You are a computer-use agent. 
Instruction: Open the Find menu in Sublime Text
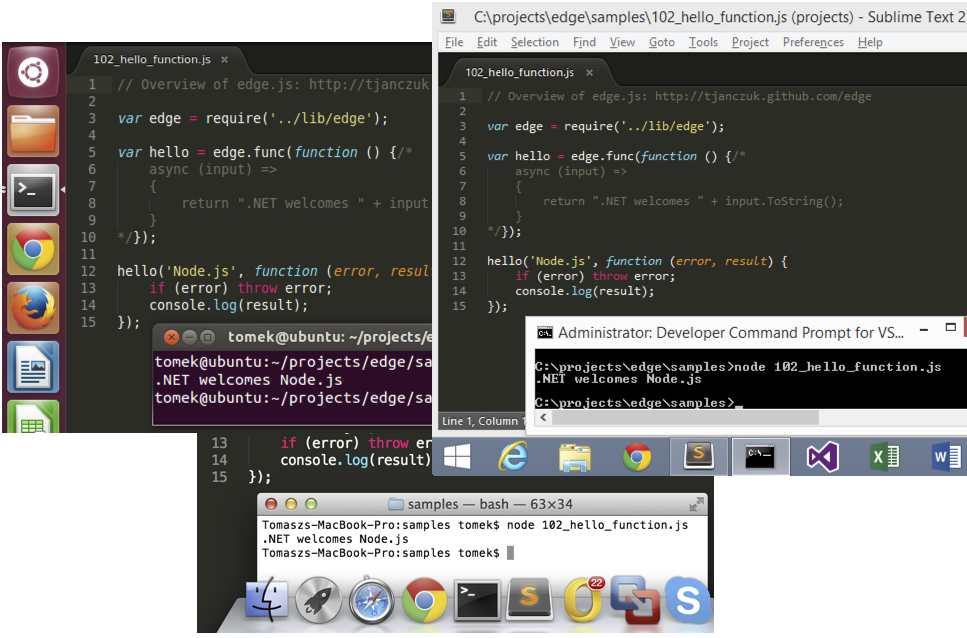584,42
